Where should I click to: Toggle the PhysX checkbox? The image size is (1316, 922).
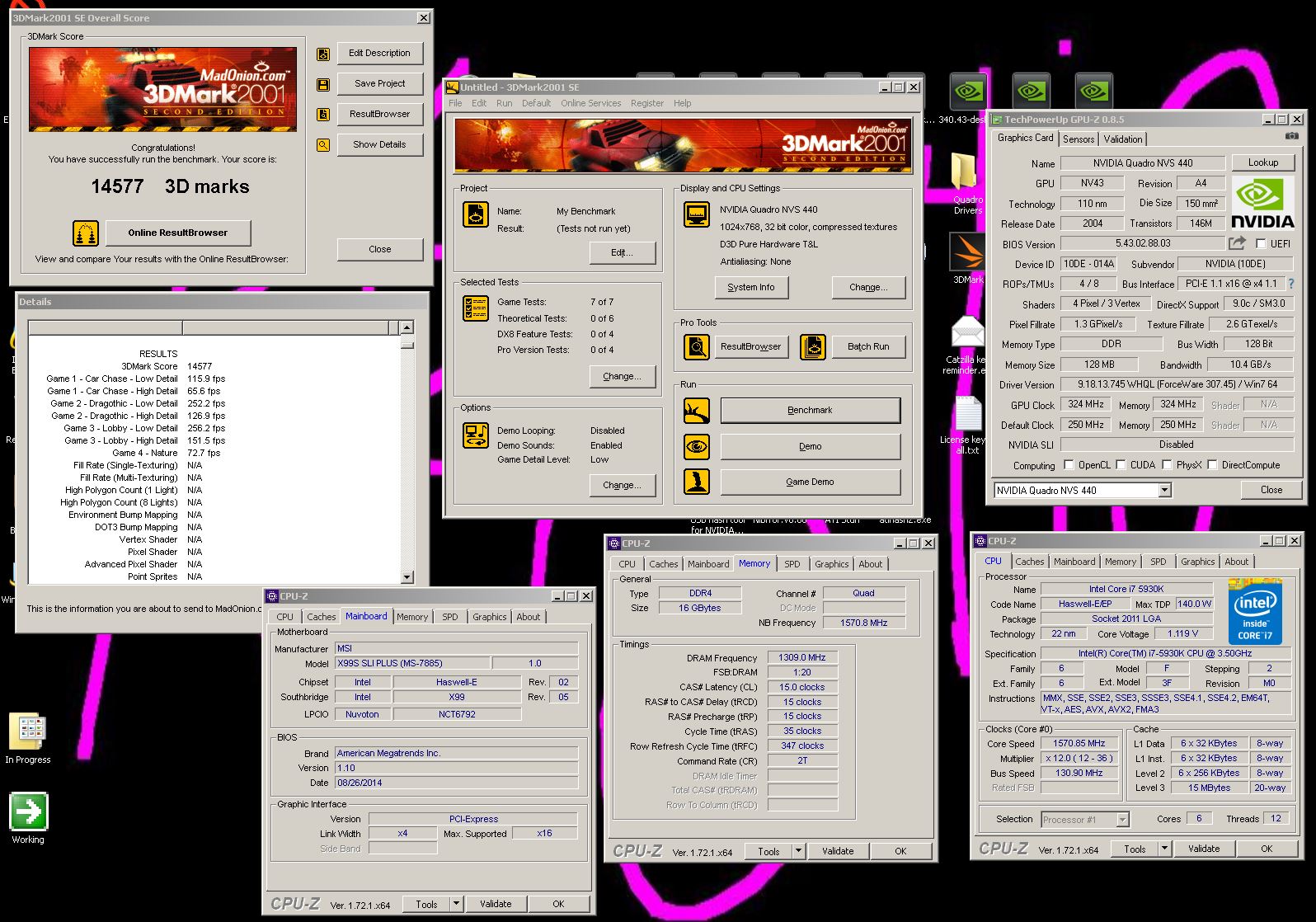click(1168, 465)
